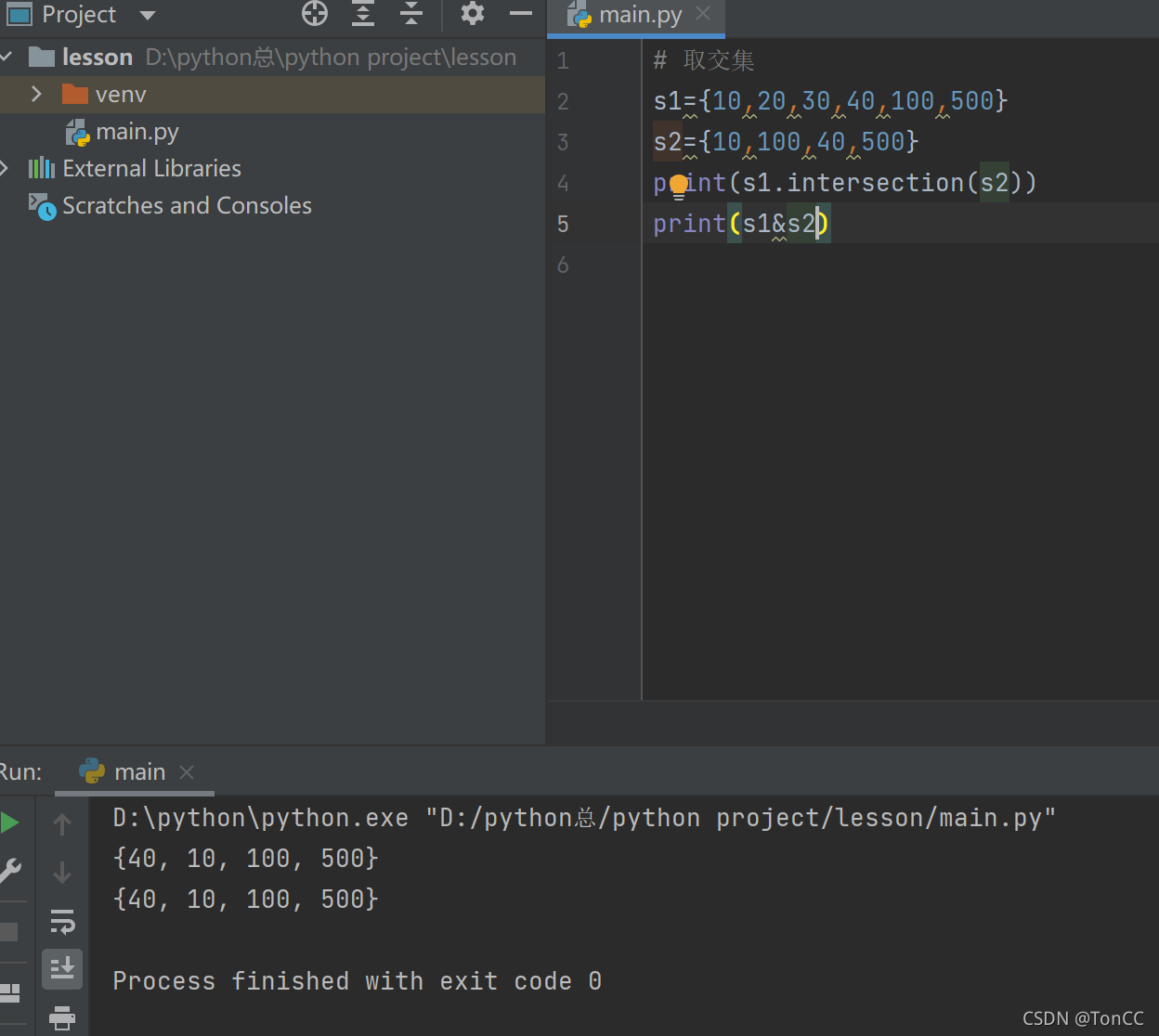This screenshot has width=1159, height=1036.
Task: Toggle Scroll to End in run console
Action: [62, 969]
